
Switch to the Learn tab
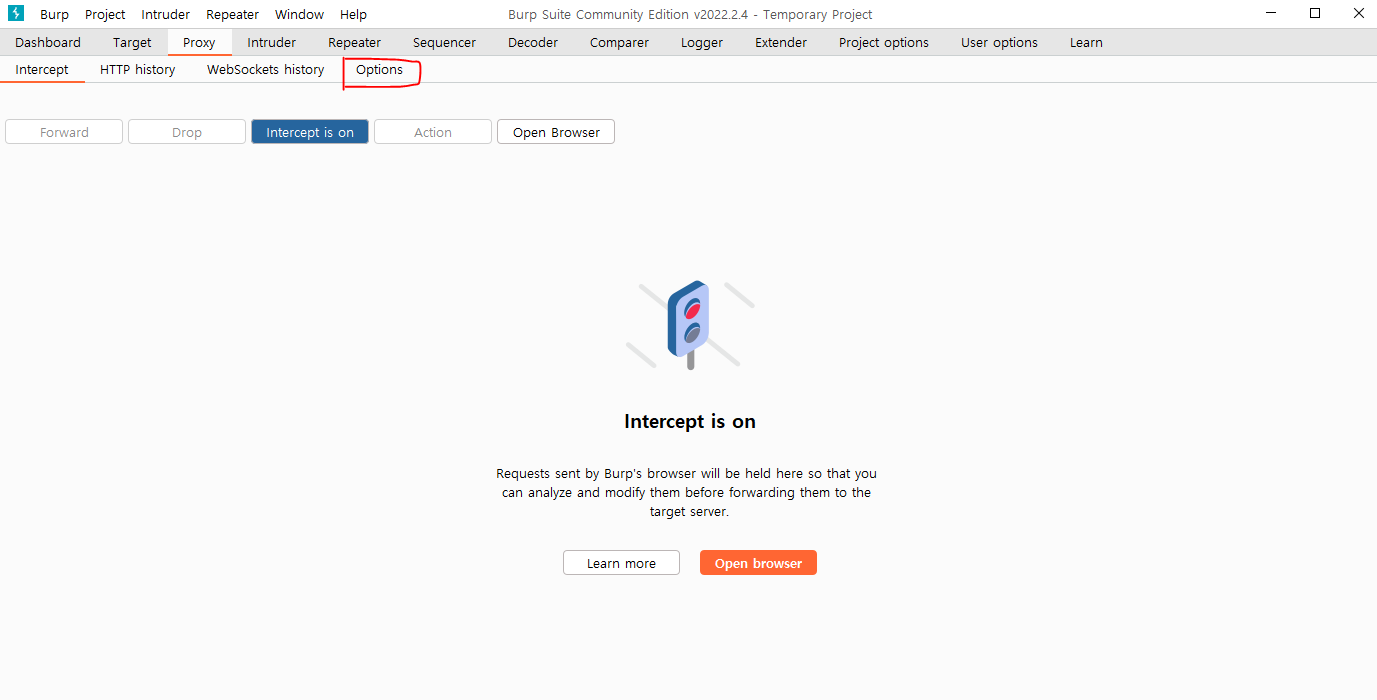(x=1086, y=42)
